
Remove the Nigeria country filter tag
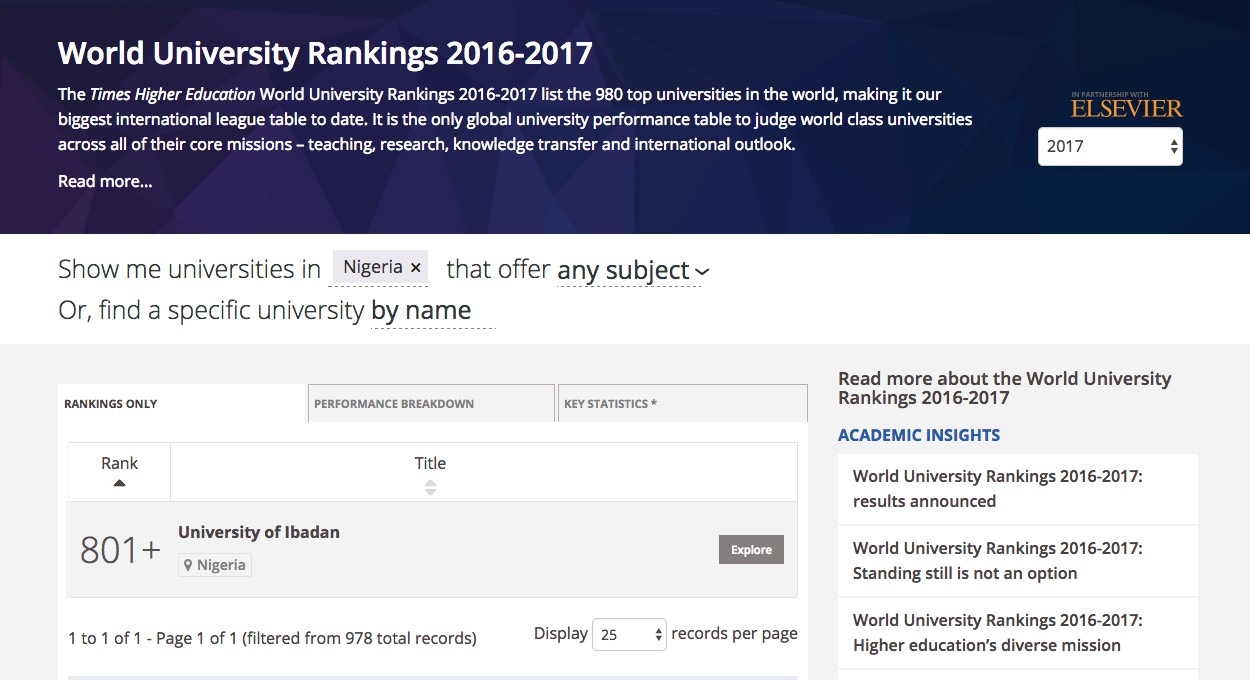pyautogui.click(x=416, y=268)
